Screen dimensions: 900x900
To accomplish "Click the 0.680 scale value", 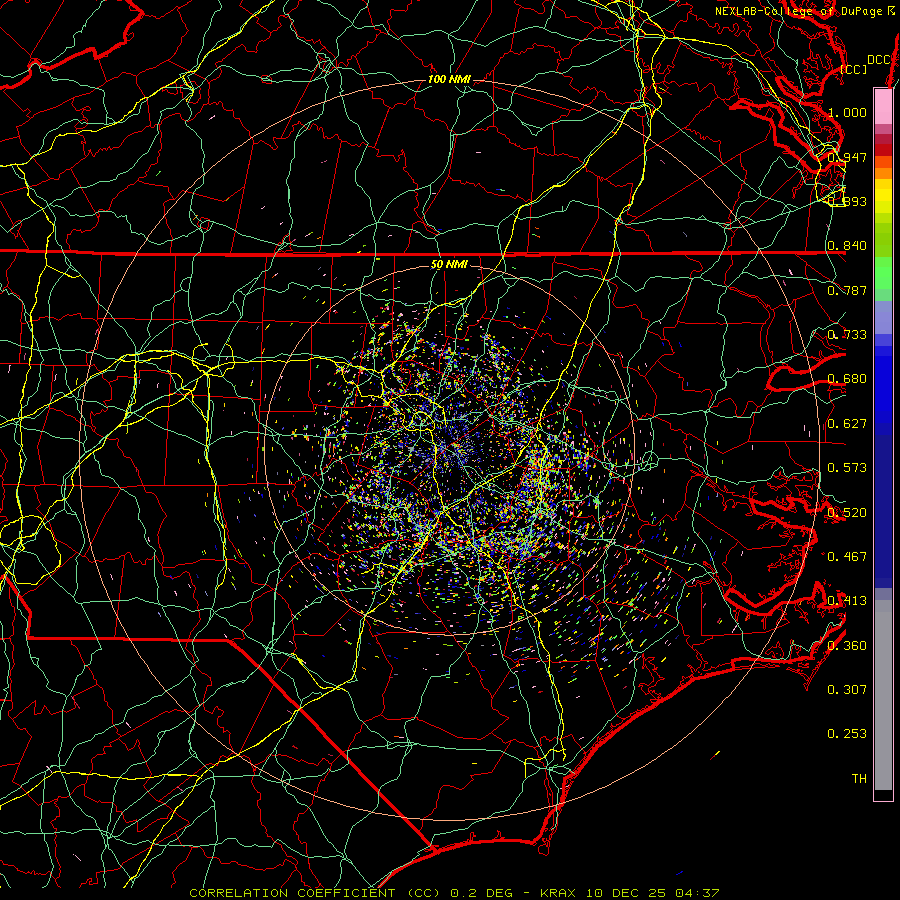I will (847, 379).
